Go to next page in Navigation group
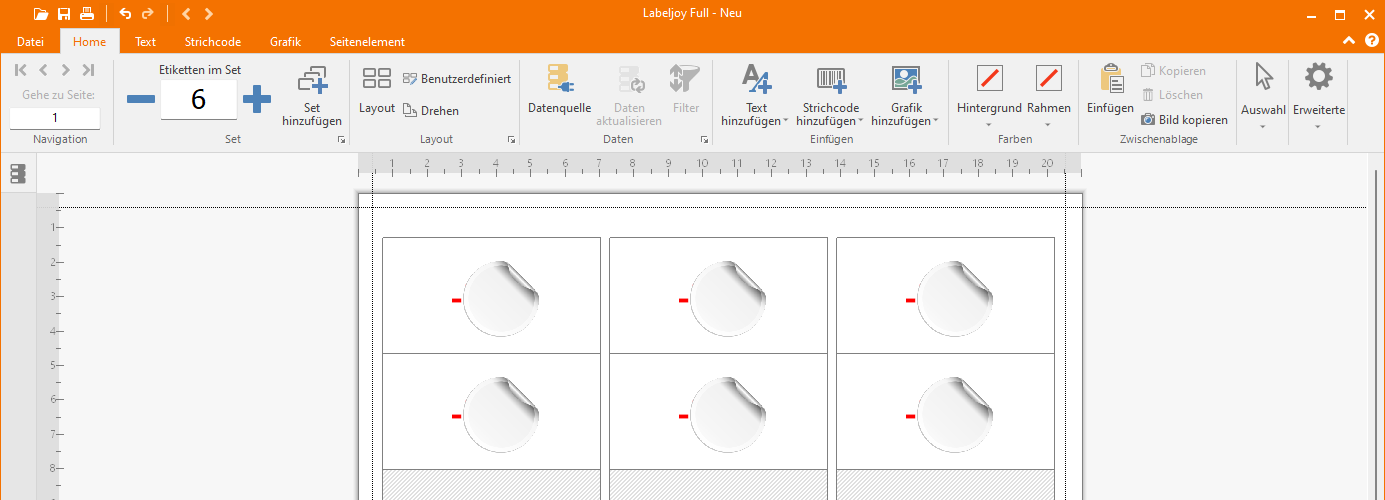This screenshot has height=500, width=1385. (x=65, y=70)
